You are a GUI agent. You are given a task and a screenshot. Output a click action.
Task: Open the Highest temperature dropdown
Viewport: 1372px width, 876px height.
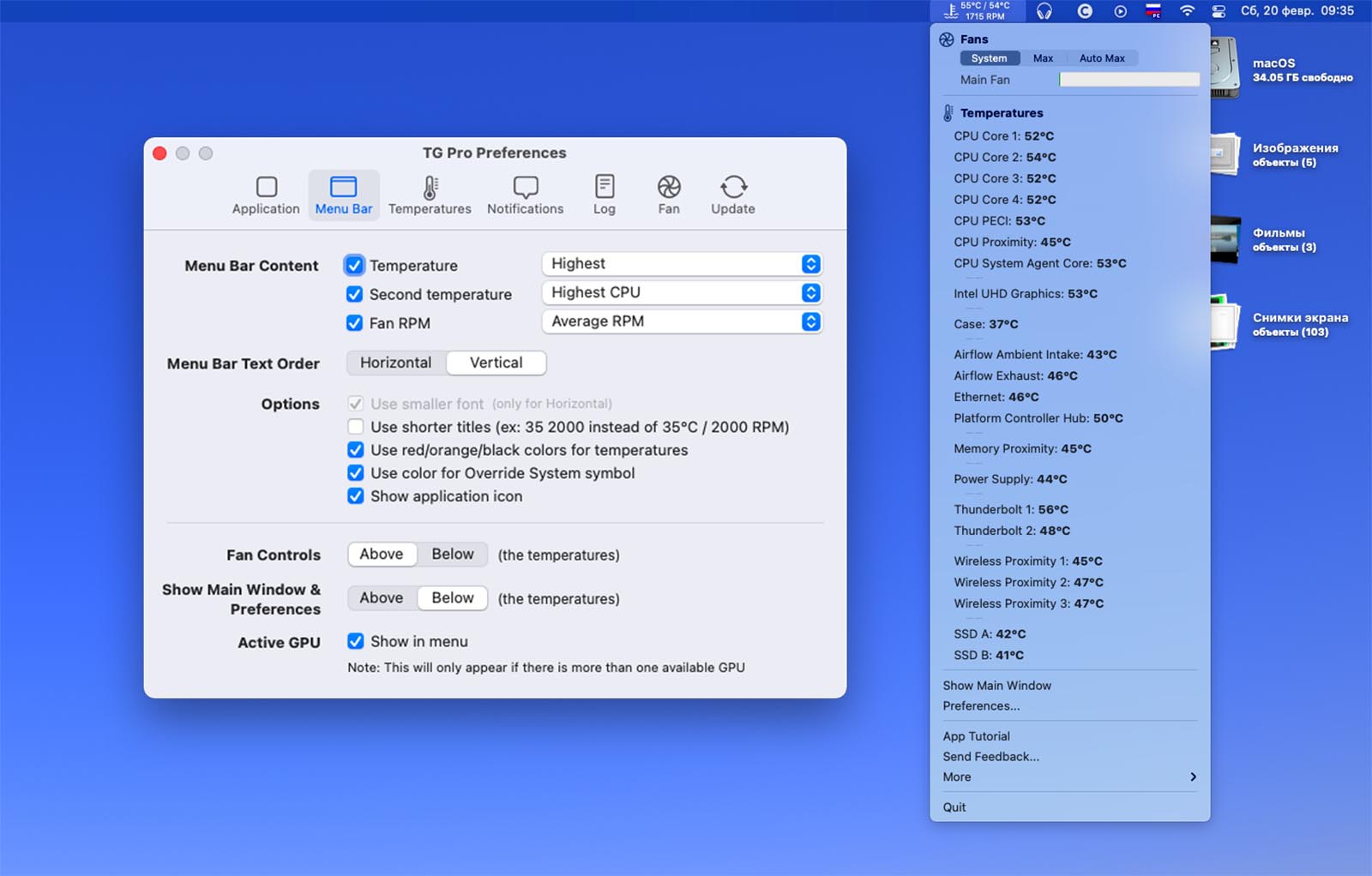click(682, 264)
